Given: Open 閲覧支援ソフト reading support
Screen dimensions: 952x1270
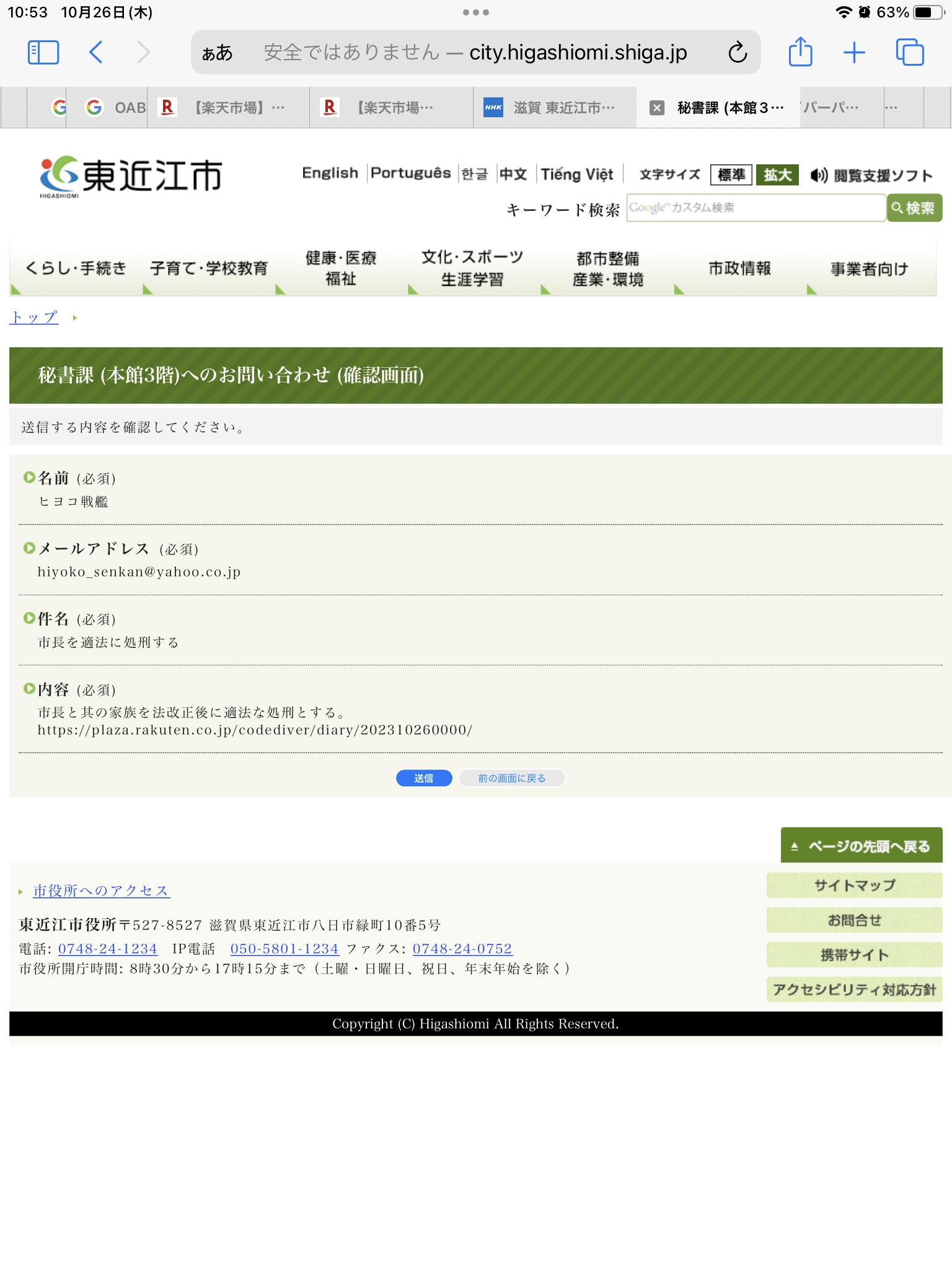Looking at the screenshot, I should point(871,175).
